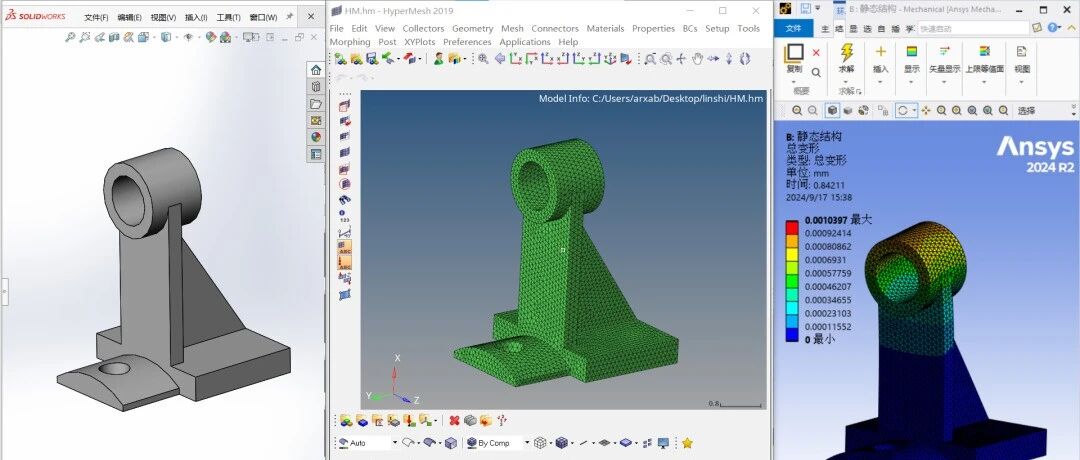
Task: Open SolidWorks Resources home tab in task pane
Action: tap(315, 70)
